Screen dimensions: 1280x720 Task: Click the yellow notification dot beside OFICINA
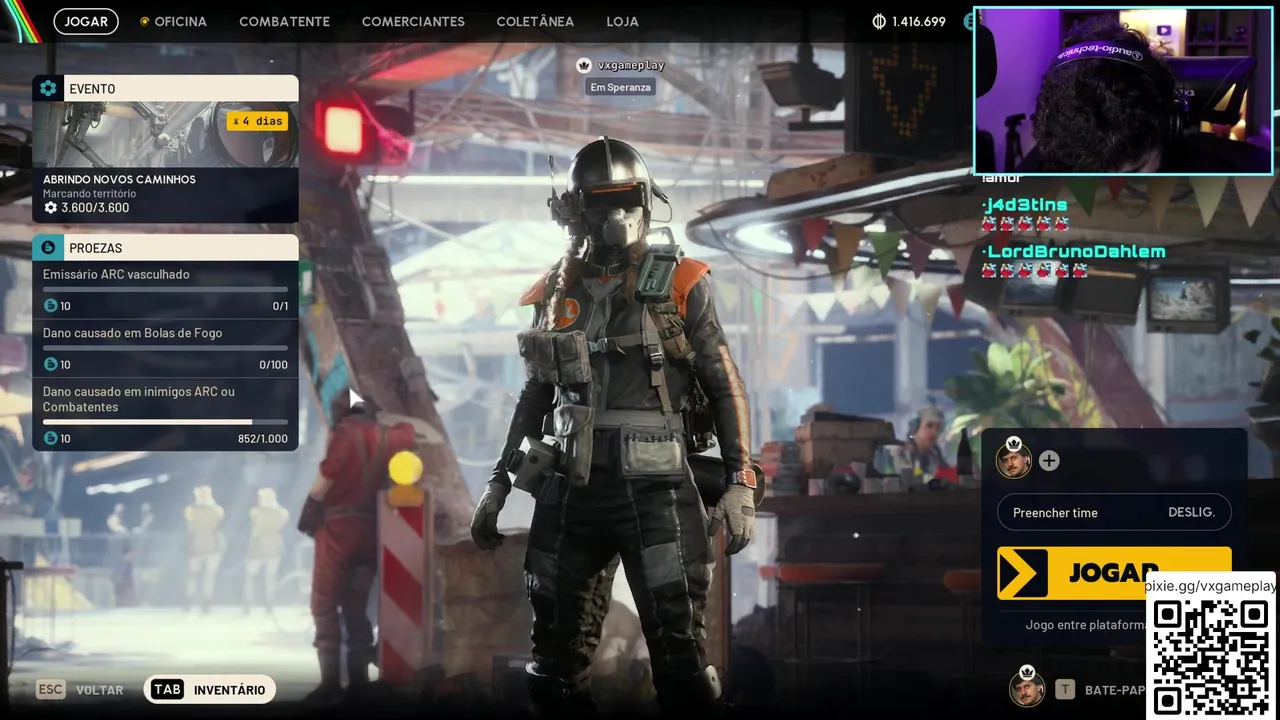tap(144, 21)
